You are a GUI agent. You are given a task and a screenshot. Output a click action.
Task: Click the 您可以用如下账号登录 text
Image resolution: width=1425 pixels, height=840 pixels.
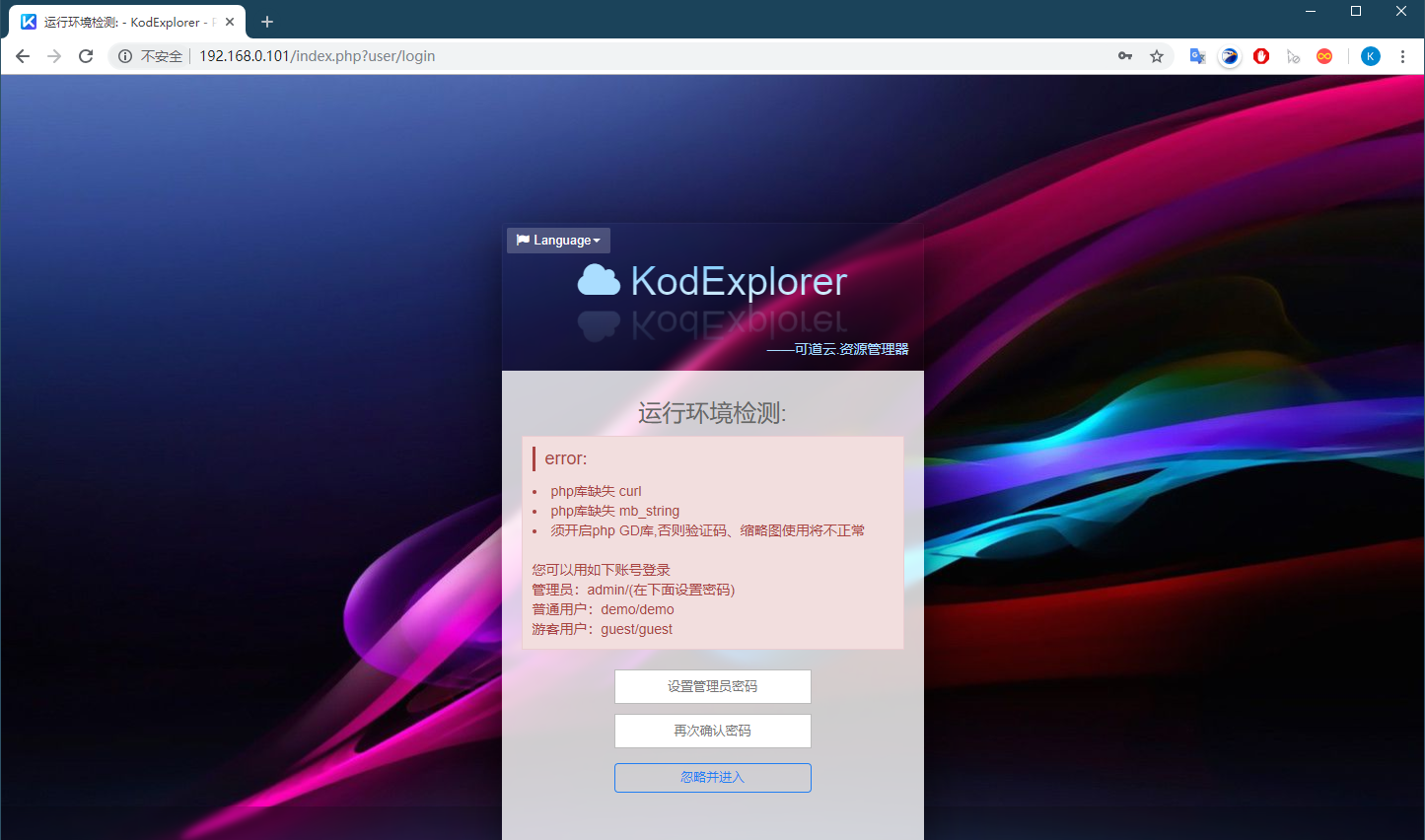point(601,570)
